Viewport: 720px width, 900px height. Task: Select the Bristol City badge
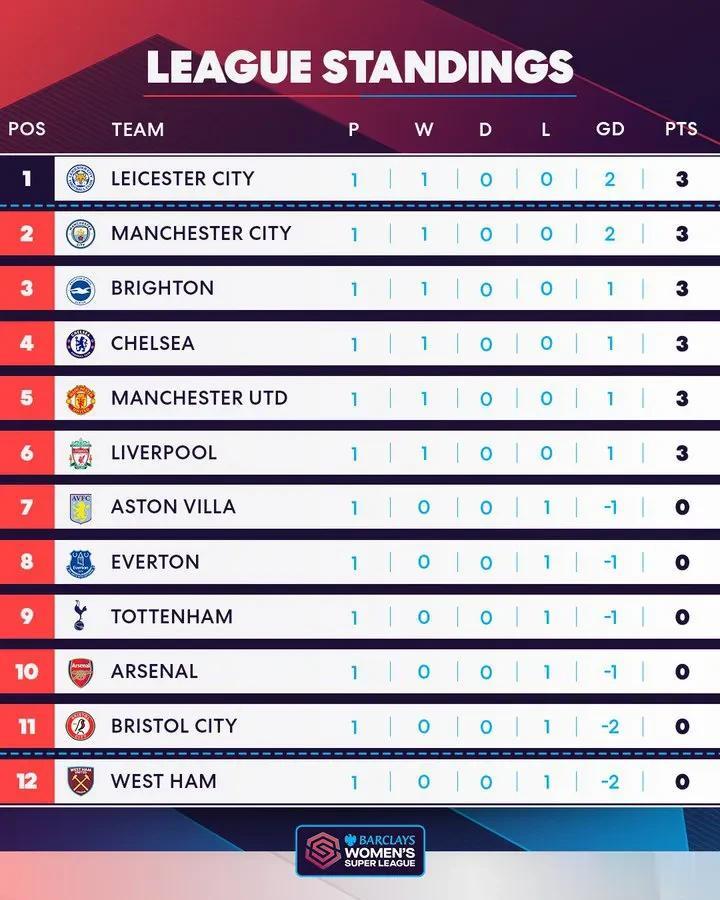tap(80, 726)
